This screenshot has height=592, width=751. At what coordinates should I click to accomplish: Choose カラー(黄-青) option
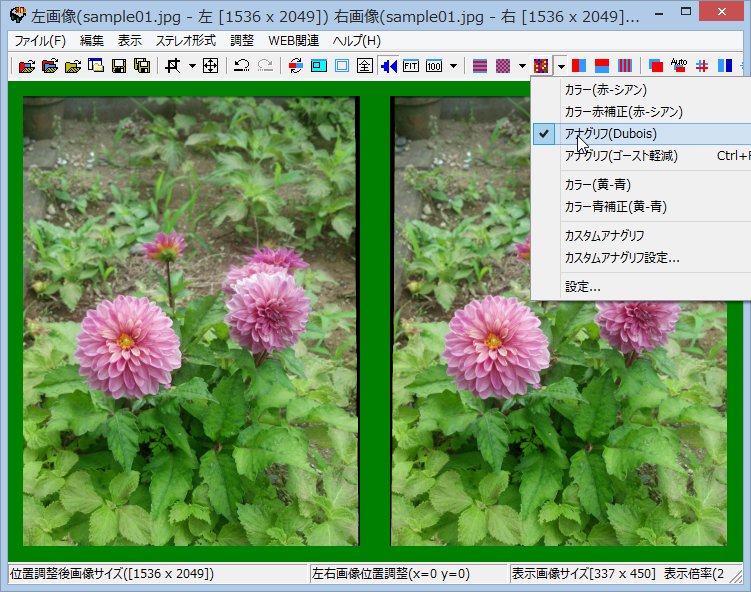click(x=641, y=184)
